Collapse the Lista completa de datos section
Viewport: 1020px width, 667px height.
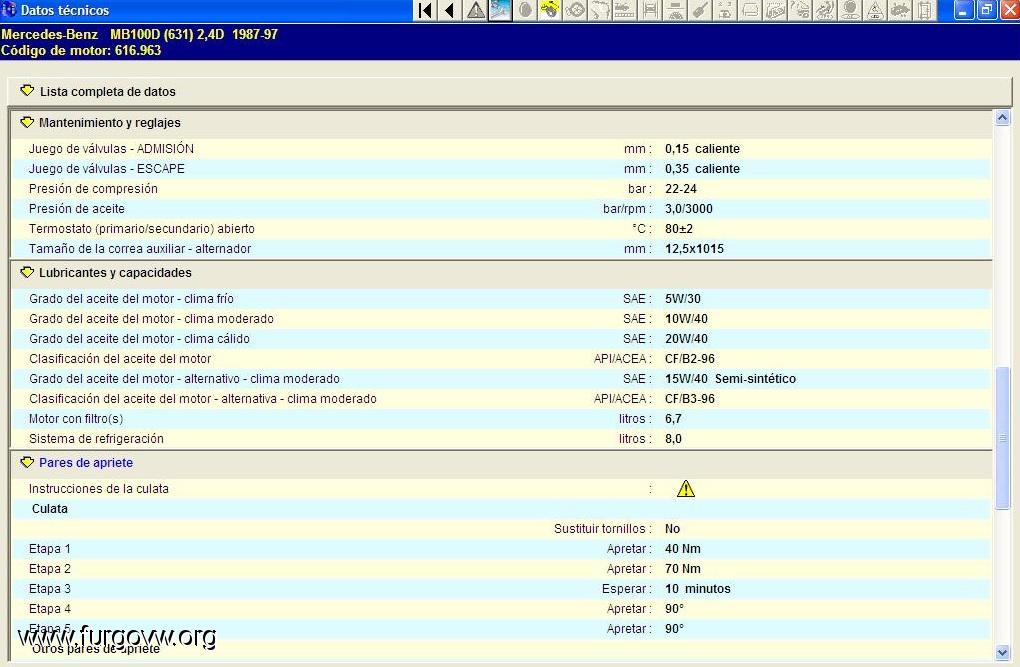click(x=27, y=90)
